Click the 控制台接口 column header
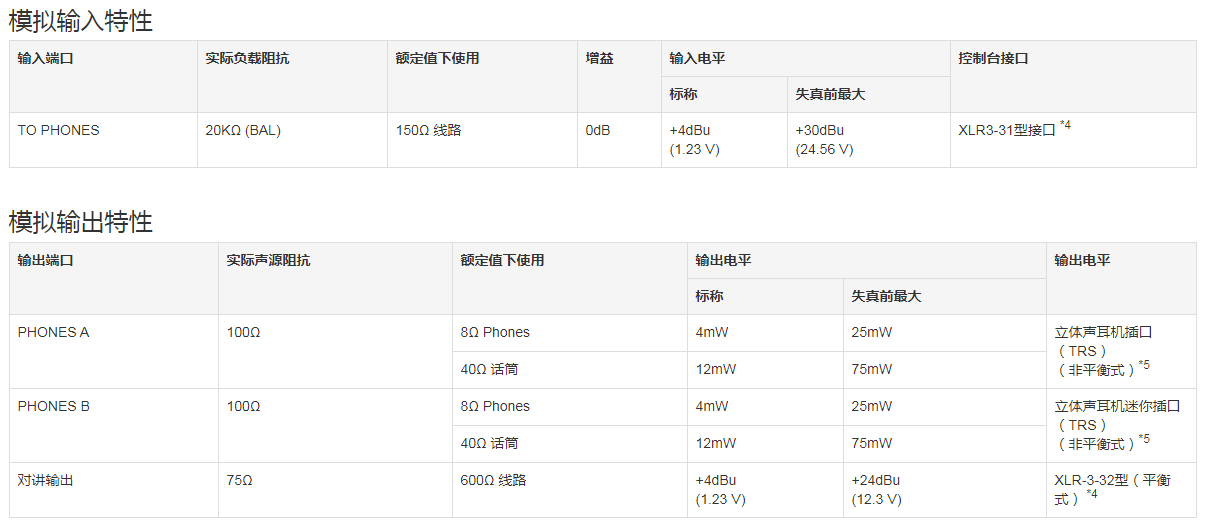The width and height of the screenshot is (1207, 528). coord(993,59)
